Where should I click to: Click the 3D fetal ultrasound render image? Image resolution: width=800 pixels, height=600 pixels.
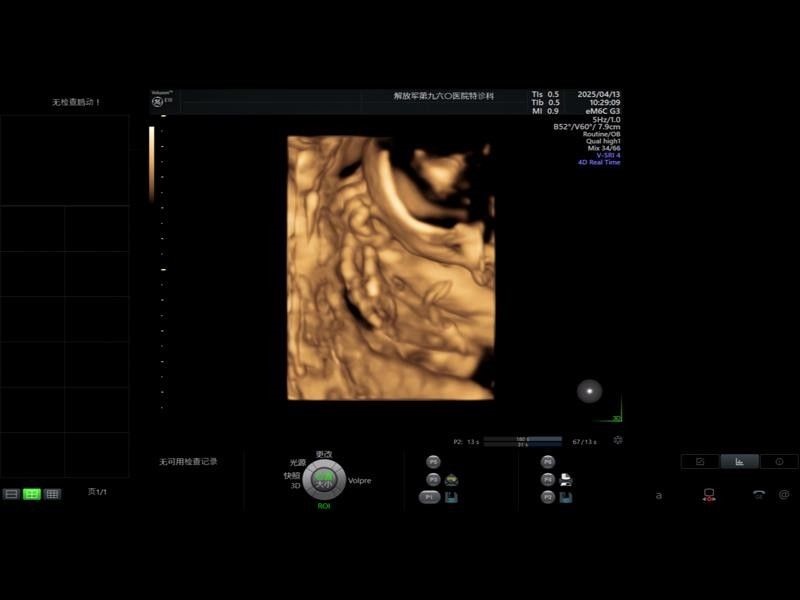(391, 268)
